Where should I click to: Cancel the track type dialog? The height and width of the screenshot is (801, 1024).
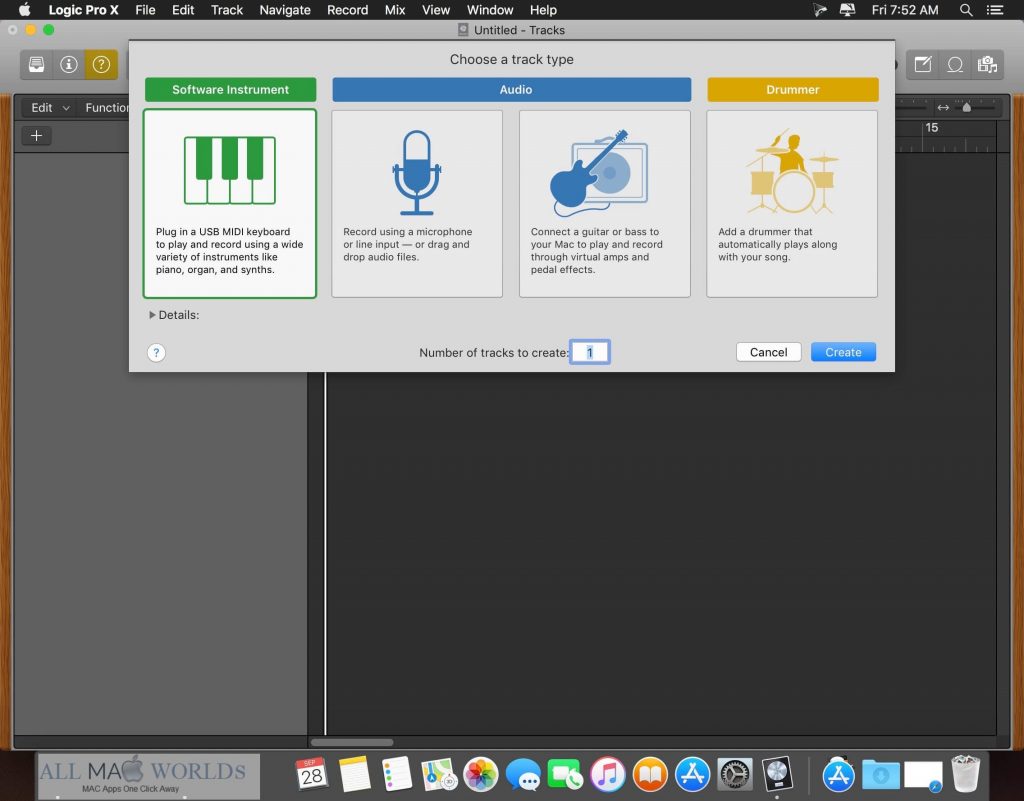coord(769,352)
